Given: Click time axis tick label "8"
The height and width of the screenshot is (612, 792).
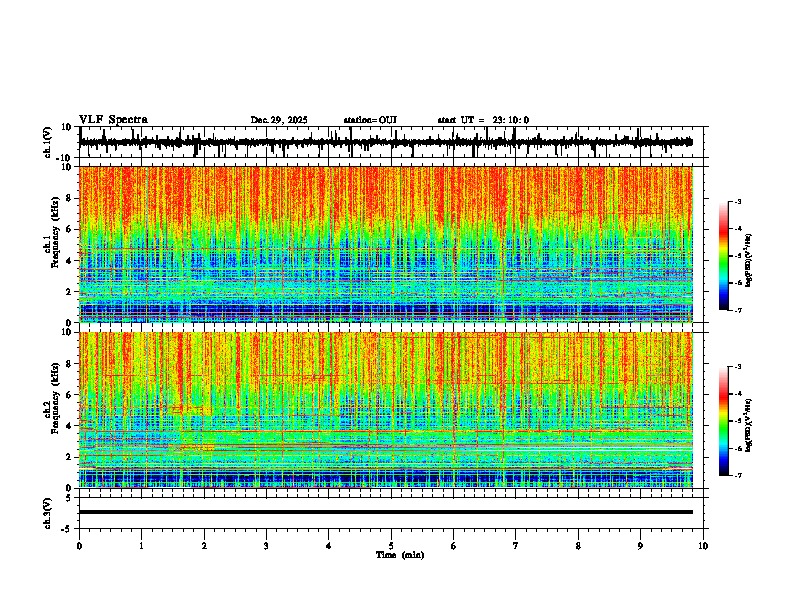Looking at the screenshot, I should 578,546.
